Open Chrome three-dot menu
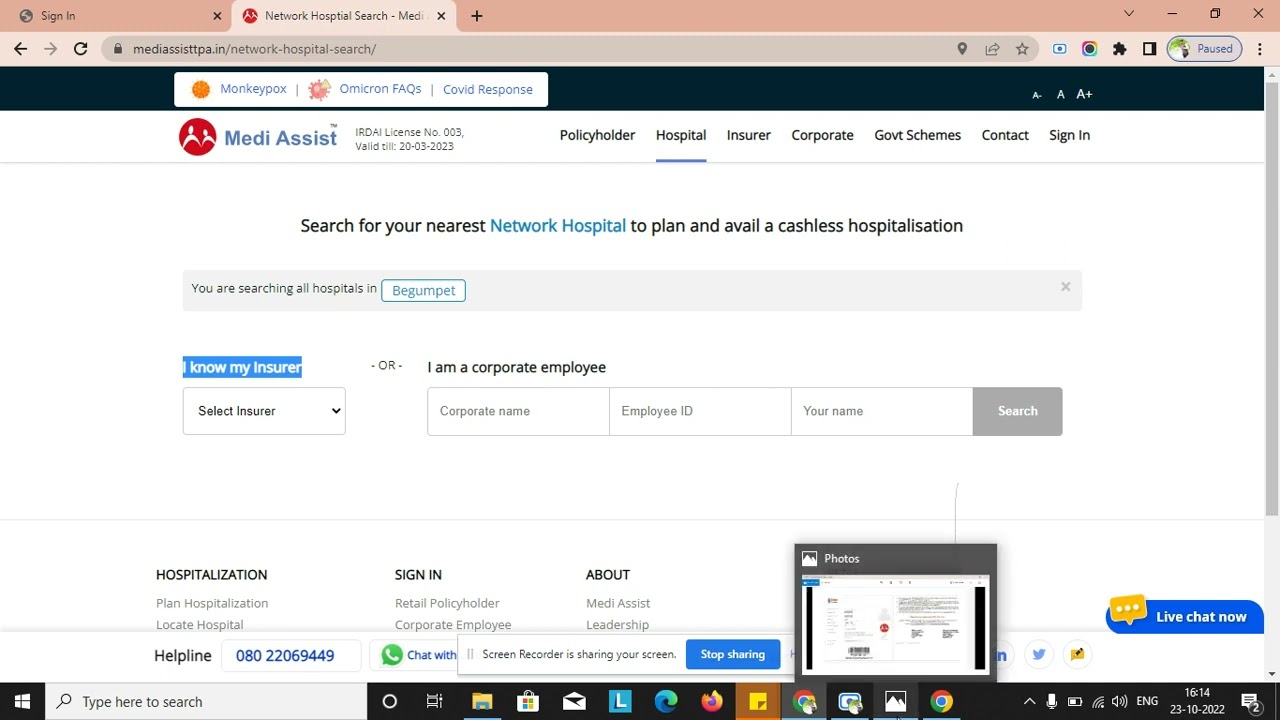This screenshot has width=1280, height=720. (x=1258, y=49)
